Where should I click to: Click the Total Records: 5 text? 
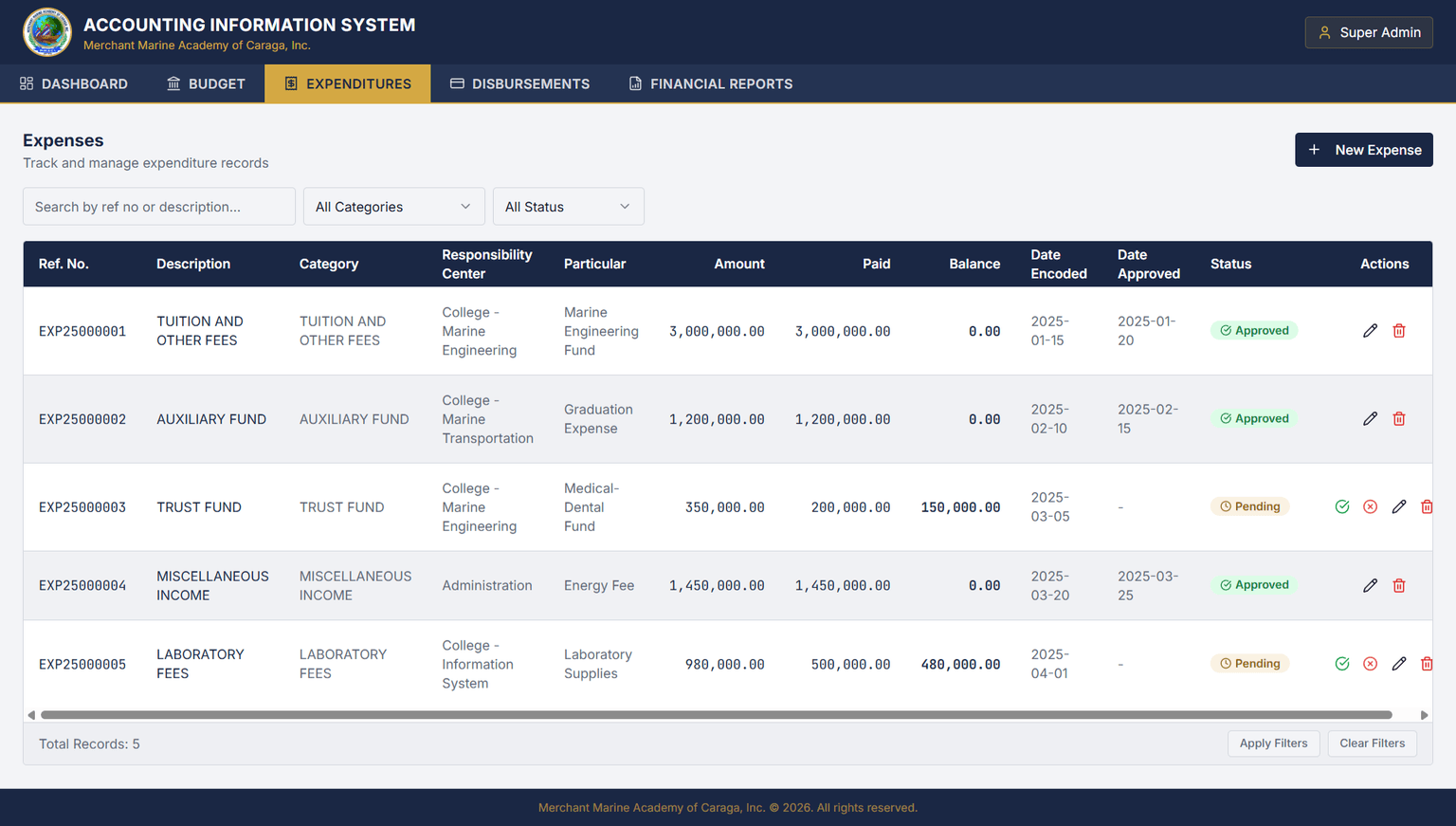[x=89, y=744]
